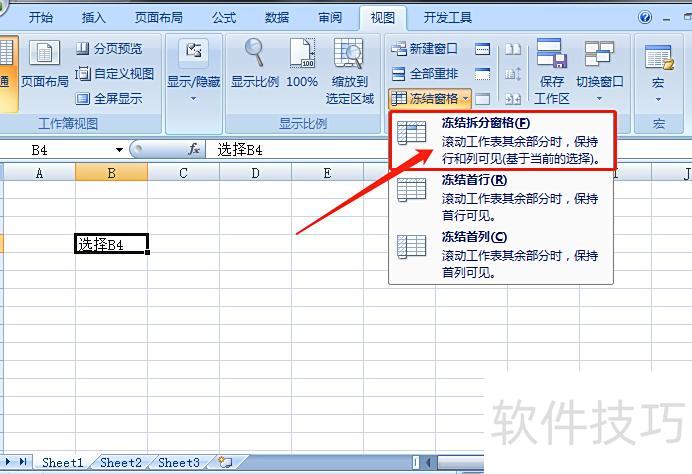Click horizontal scrollbar left arrow

pyautogui.click(x=428, y=463)
